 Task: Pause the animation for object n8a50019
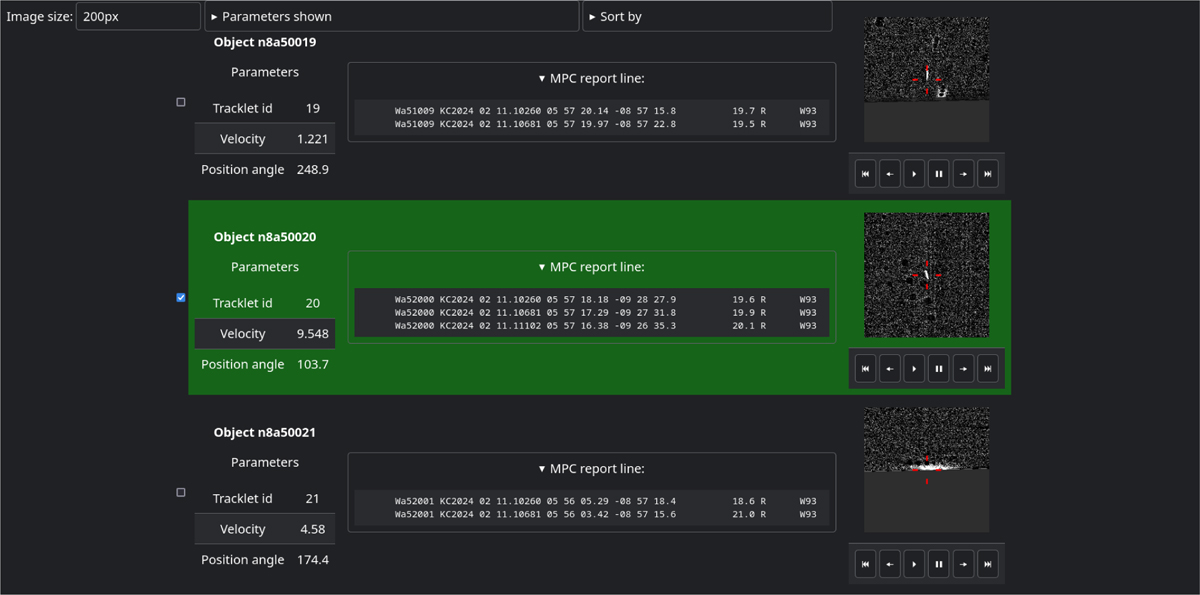938,173
